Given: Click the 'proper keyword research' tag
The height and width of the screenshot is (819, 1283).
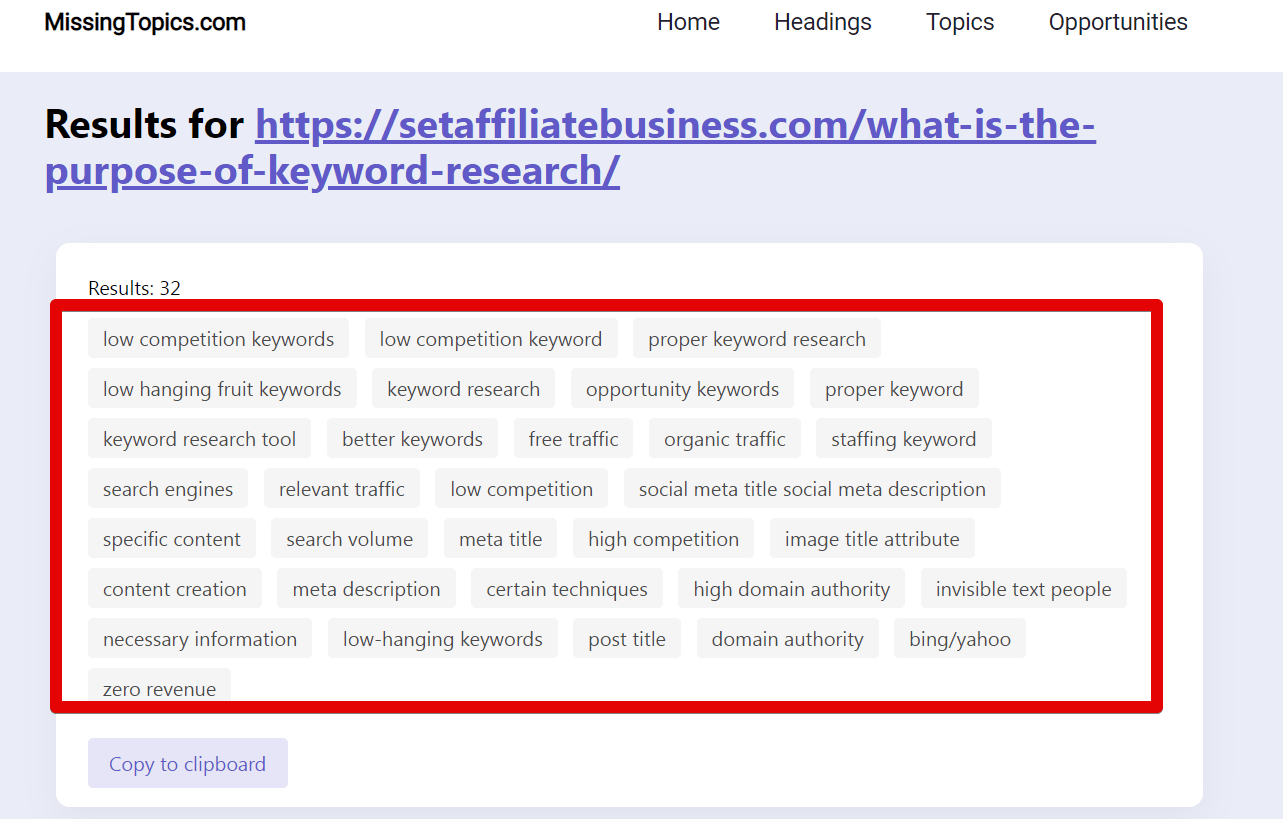Looking at the screenshot, I should coord(757,339).
